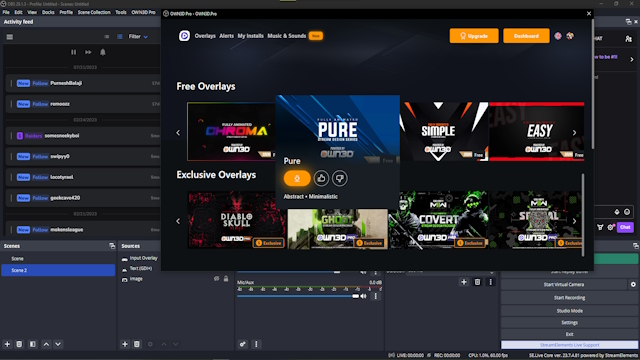Open the Docks menu
This screenshot has height=360, width=640.
point(48,12)
